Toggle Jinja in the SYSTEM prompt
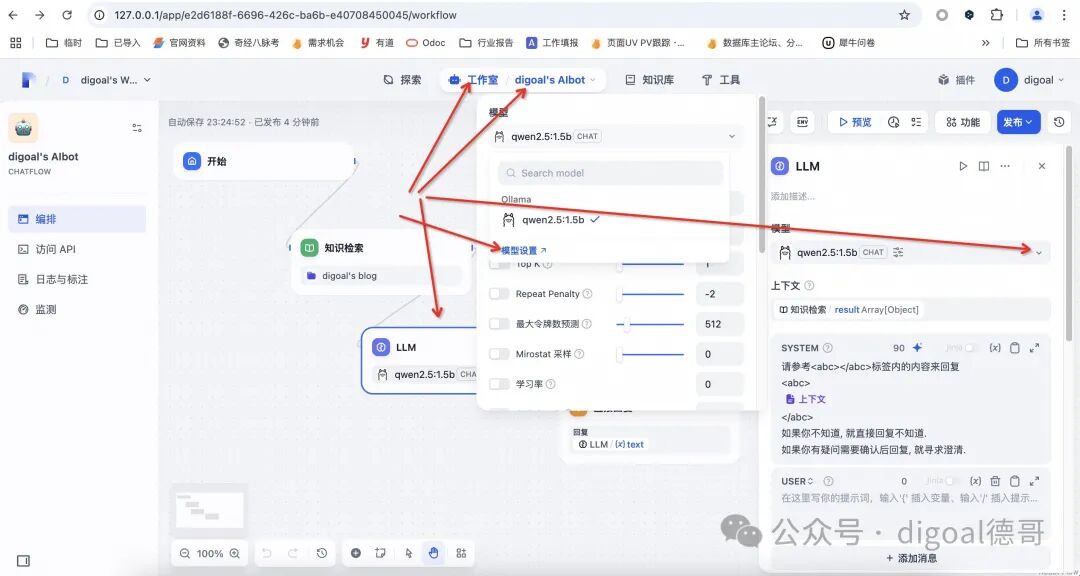 pos(971,348)
